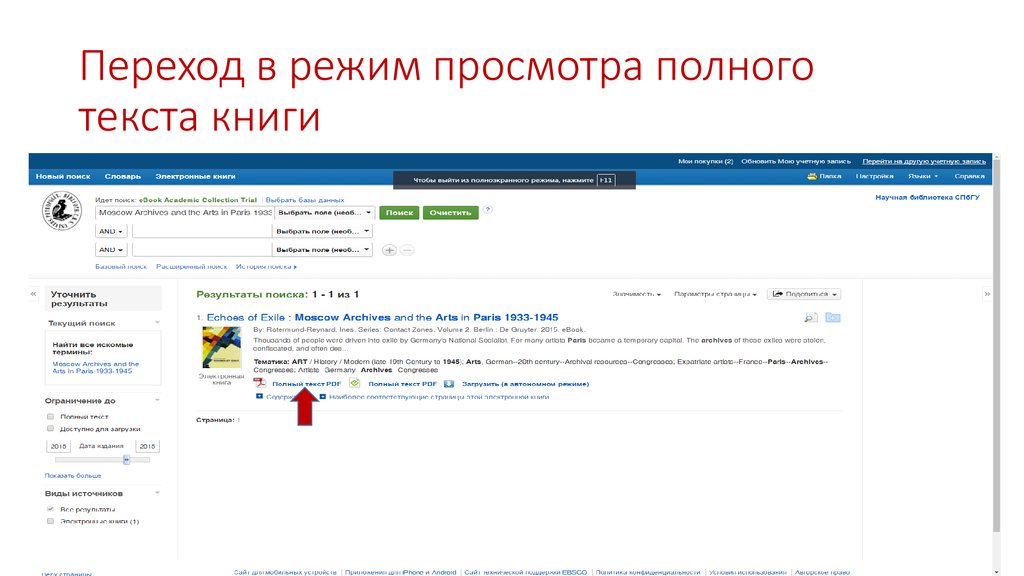Expand the right panel with the double-arrow
Screen dimensions: 1024x576
click(987, 295)
